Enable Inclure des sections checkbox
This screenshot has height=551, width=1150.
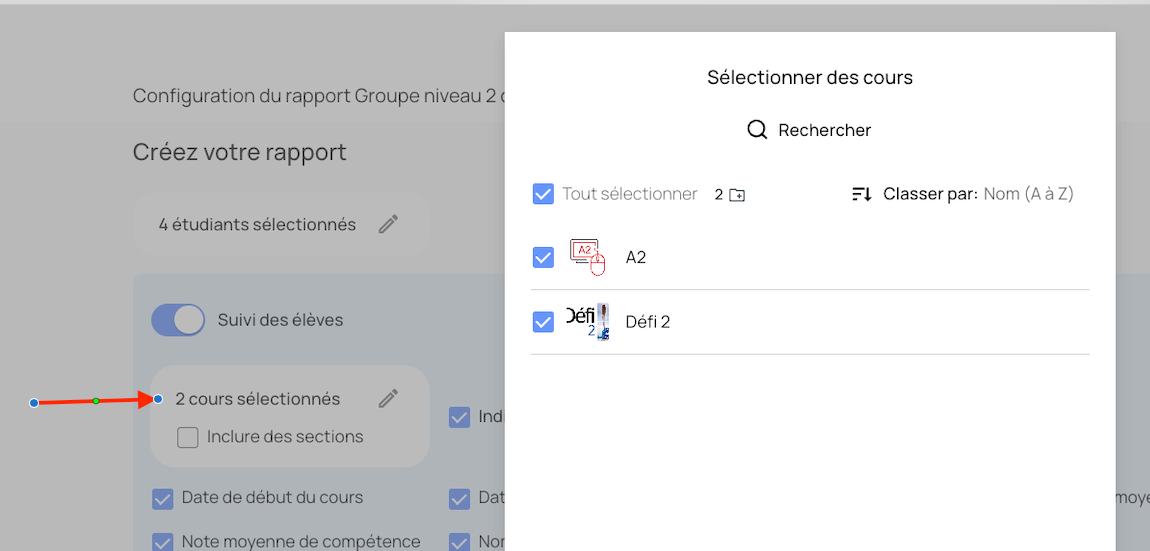click(187, 437)
